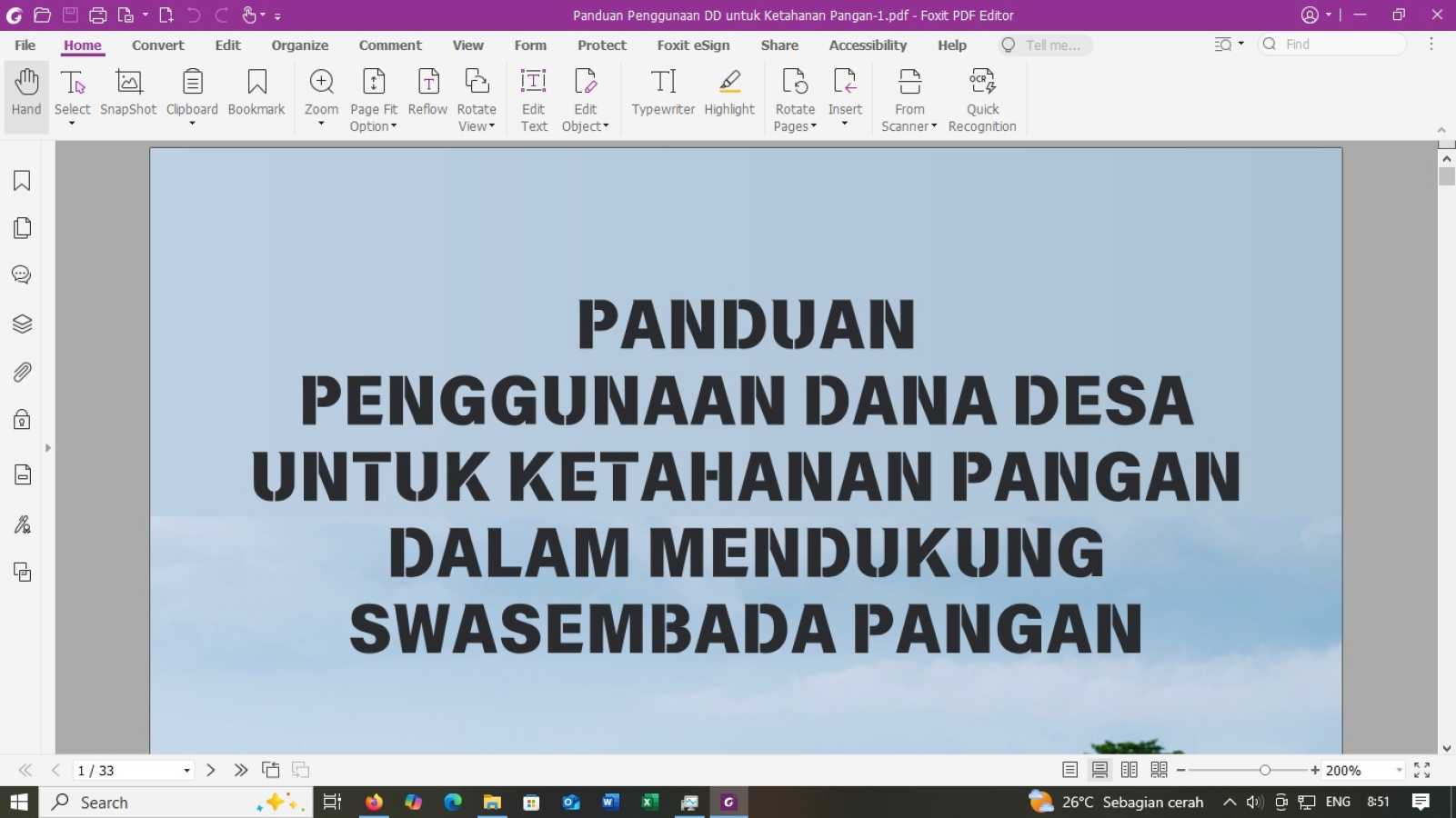Switch to the Foxit eSign tab
This screenshot has height=818, width=1456.
coord(693,45)
